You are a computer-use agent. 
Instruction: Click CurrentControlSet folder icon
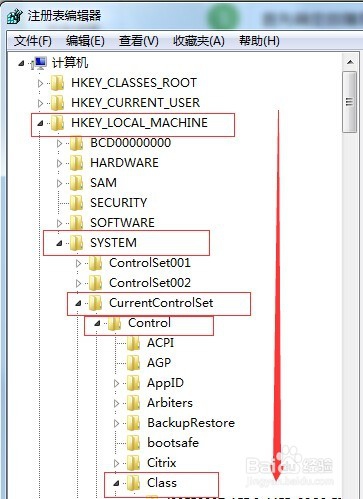click(96, 303)
